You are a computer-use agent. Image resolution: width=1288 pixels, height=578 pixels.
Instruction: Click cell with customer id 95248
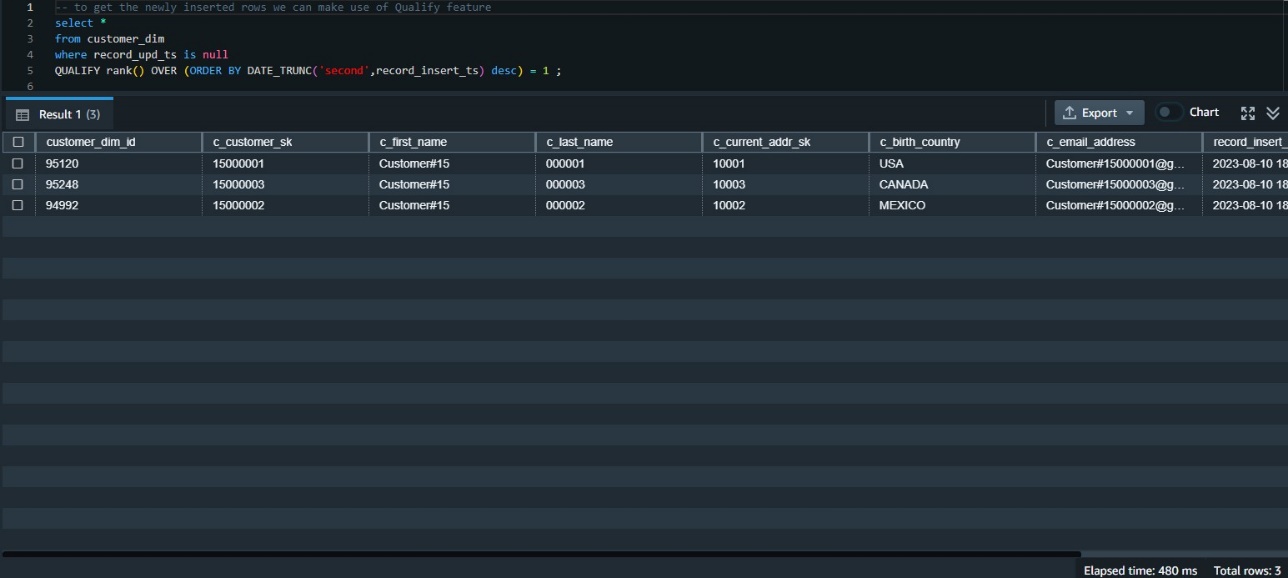[x=118, y=184]
